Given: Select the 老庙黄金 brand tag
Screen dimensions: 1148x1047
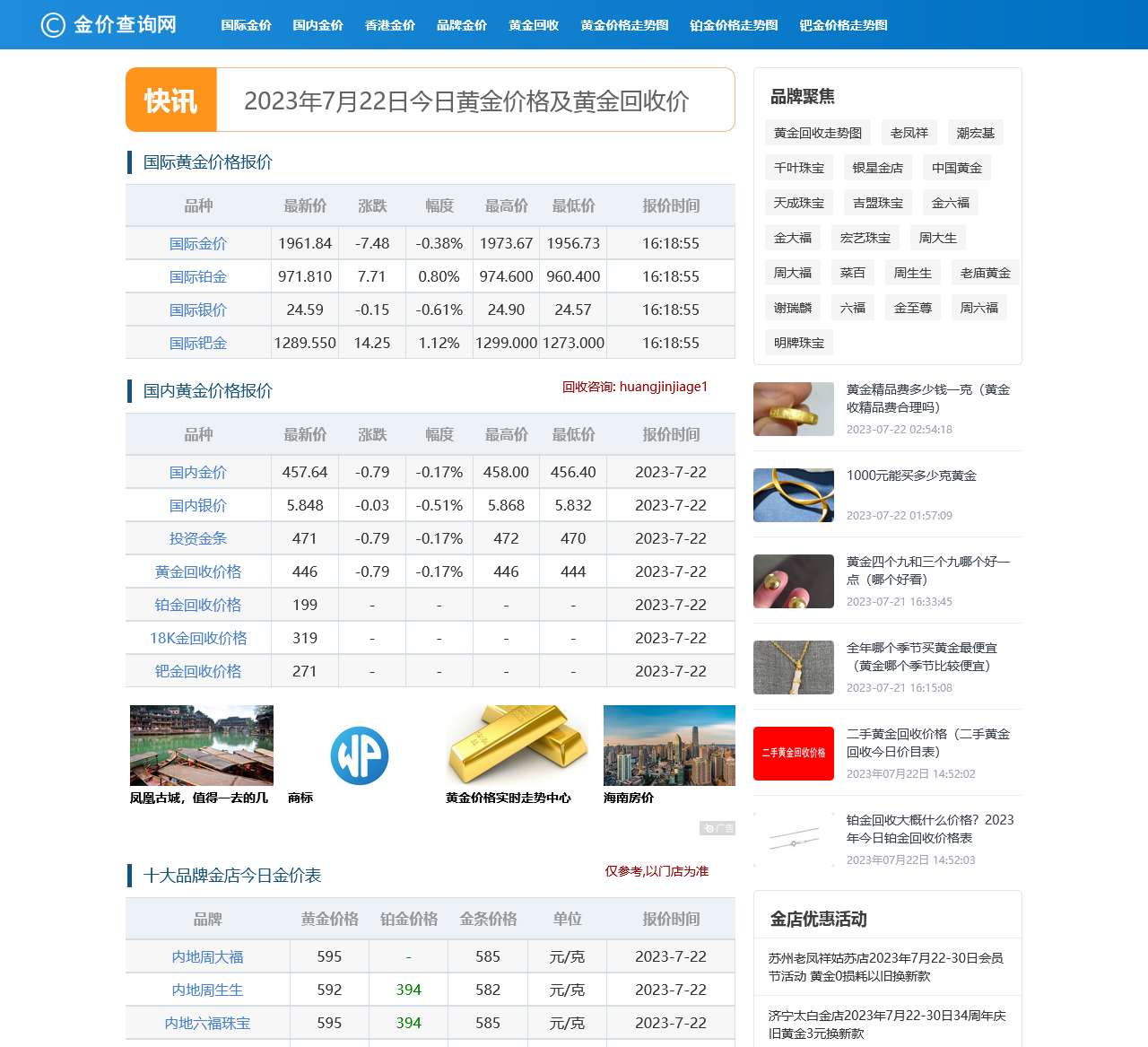Looking at the screenshot, I should (x=986, y=273).
